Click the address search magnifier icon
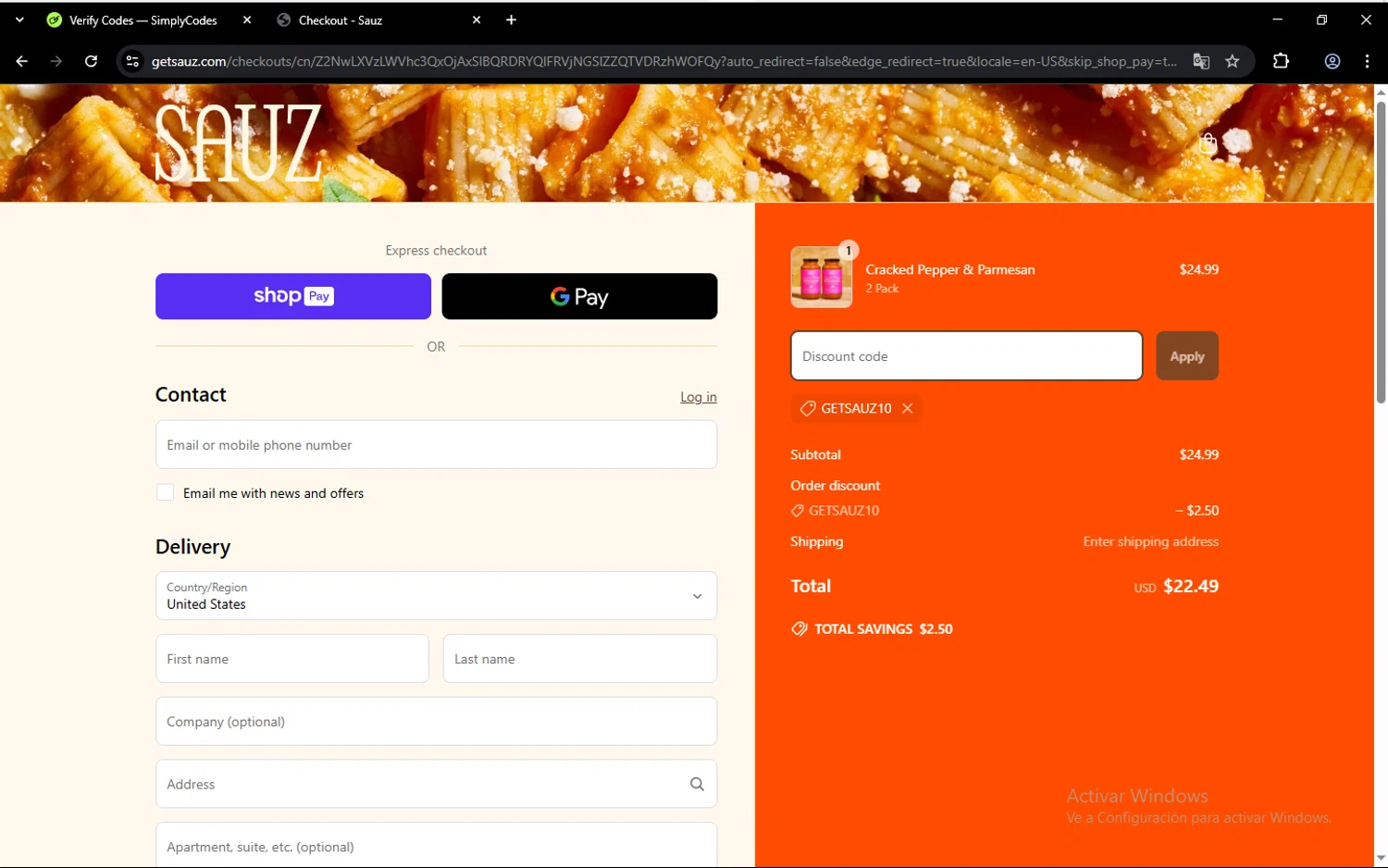Screen dimensions: 1388x868 [697, 784]
